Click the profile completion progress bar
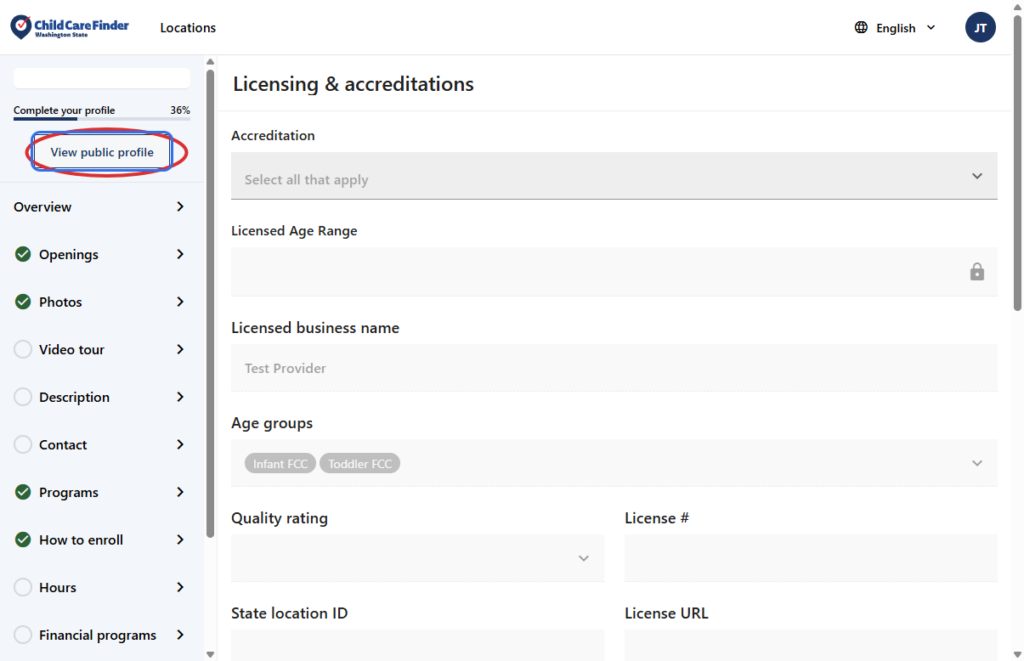Viewport: 1024px width, 661px height. (x=101, y=119)
